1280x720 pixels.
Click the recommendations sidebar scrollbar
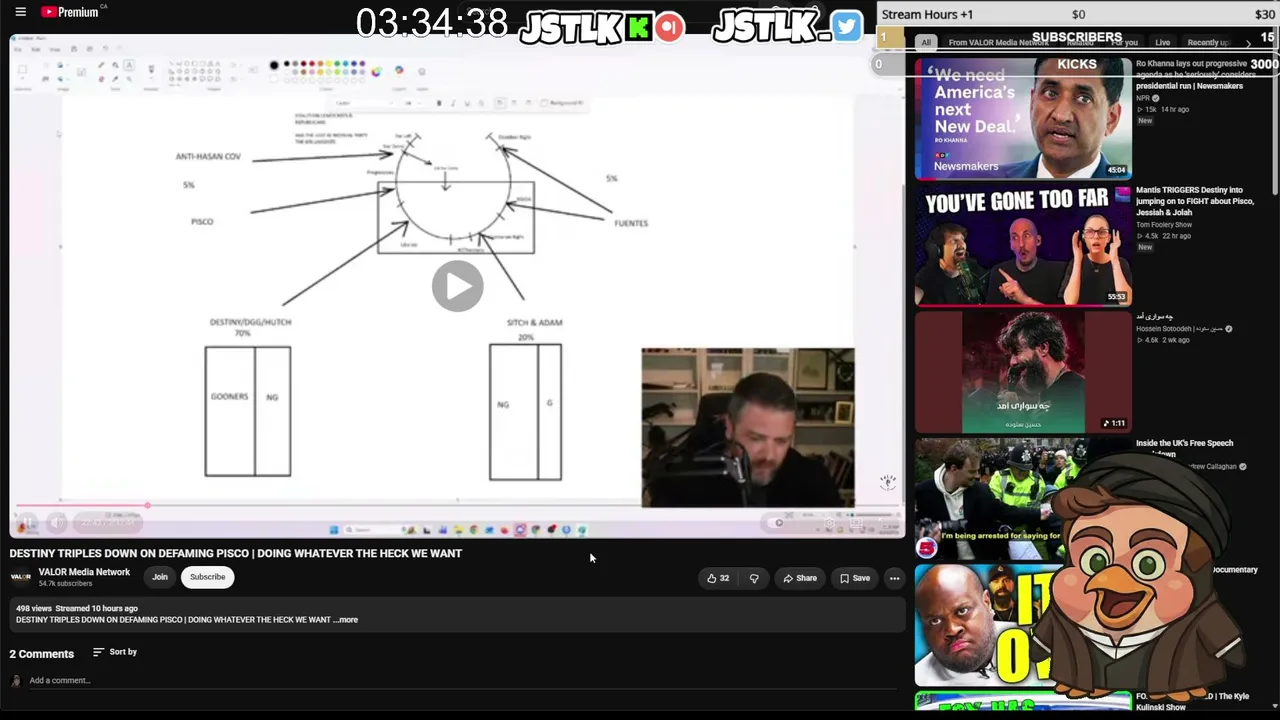tap(1274, 125)
